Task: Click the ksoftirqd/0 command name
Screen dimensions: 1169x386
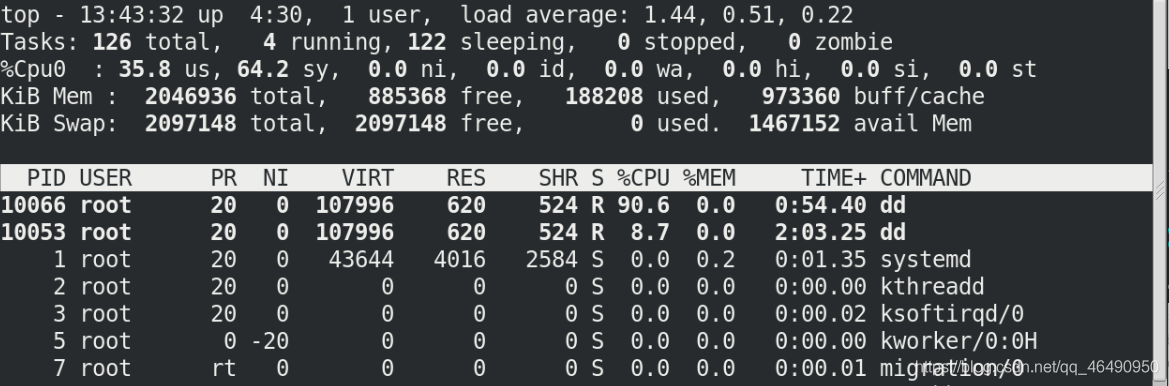Action: pos(951,314)
